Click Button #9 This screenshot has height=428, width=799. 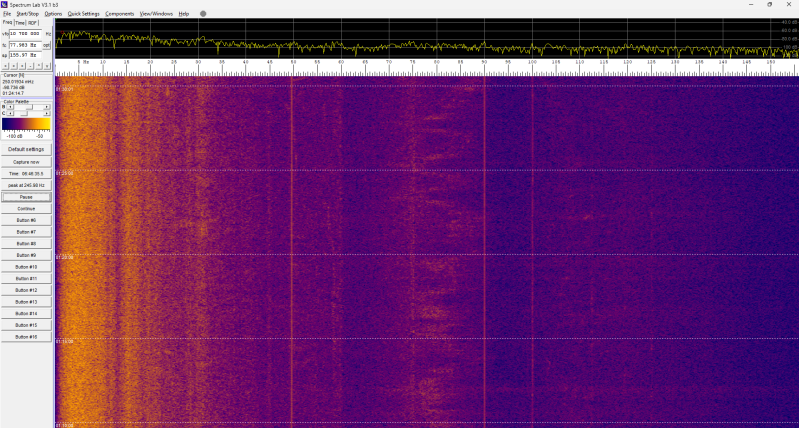pyautogui.click(x=26, y=255)
